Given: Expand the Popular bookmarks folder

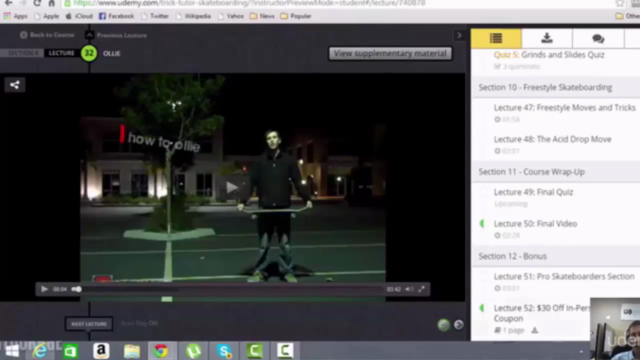Looking at the screenshot, I should (x=296, y=16).
